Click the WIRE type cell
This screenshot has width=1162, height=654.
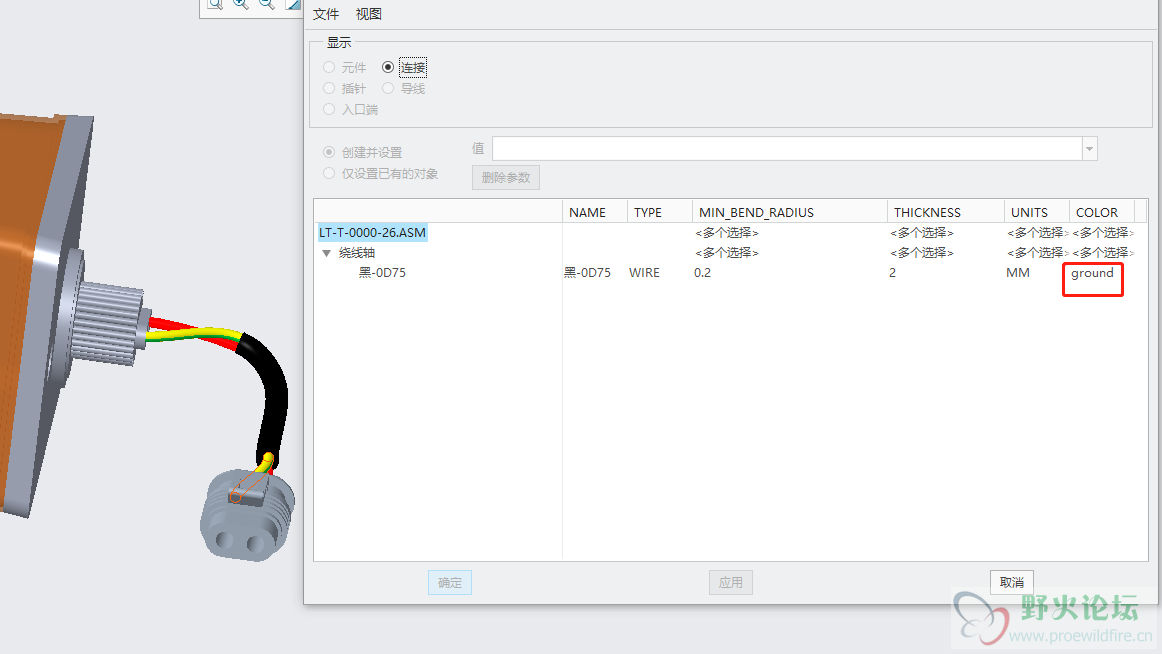pyautogui.click(x=644, y=273)
